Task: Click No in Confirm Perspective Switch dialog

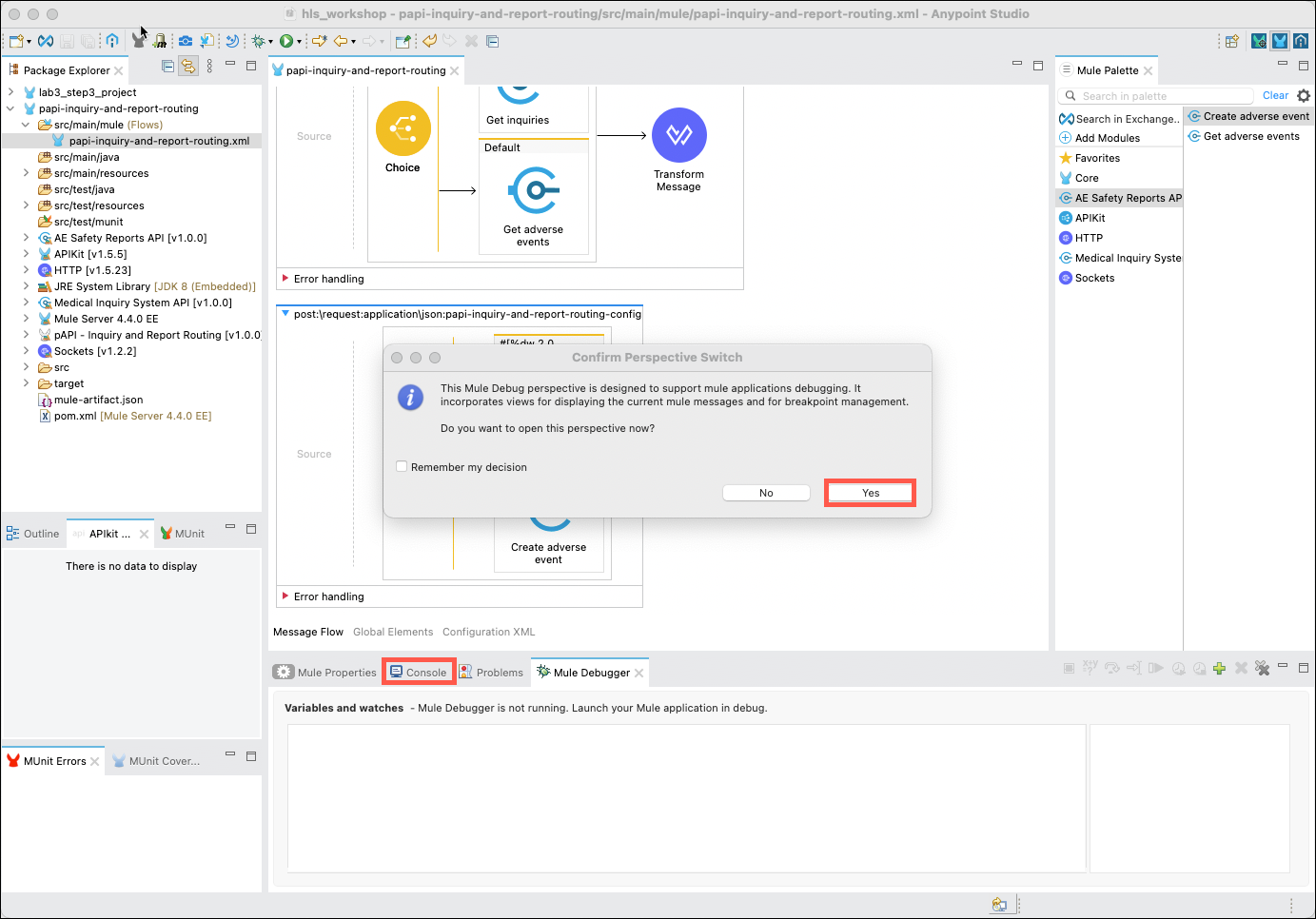Action: 766,493
